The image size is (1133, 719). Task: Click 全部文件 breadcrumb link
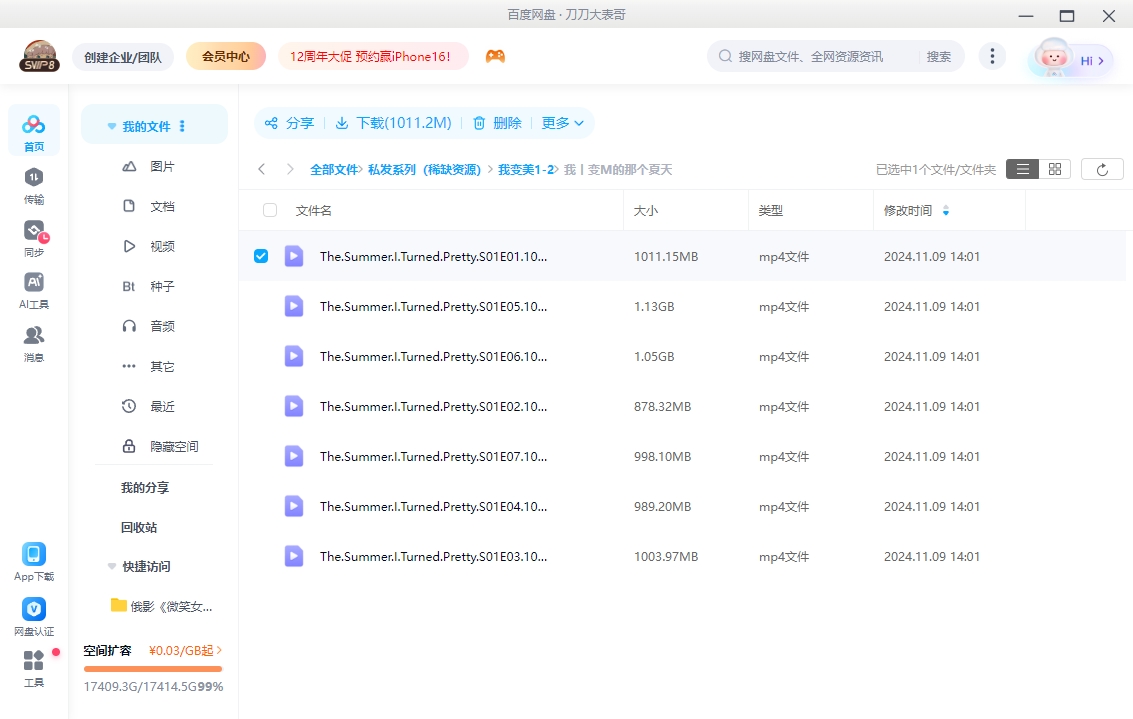[x=333, y=170]
